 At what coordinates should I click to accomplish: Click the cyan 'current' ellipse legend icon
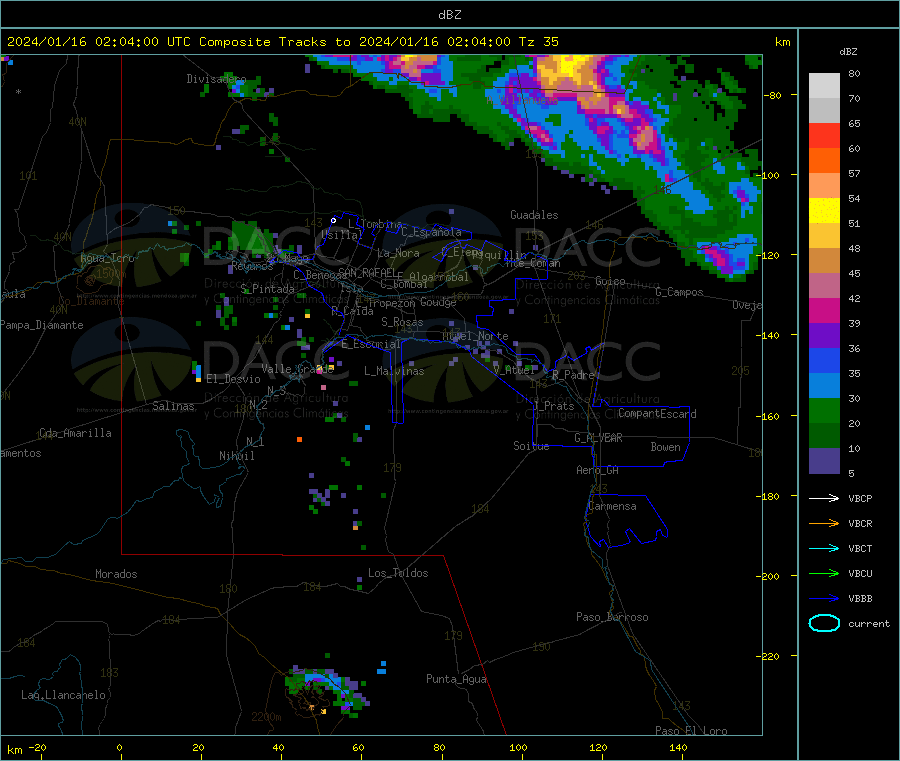[824, 623]
